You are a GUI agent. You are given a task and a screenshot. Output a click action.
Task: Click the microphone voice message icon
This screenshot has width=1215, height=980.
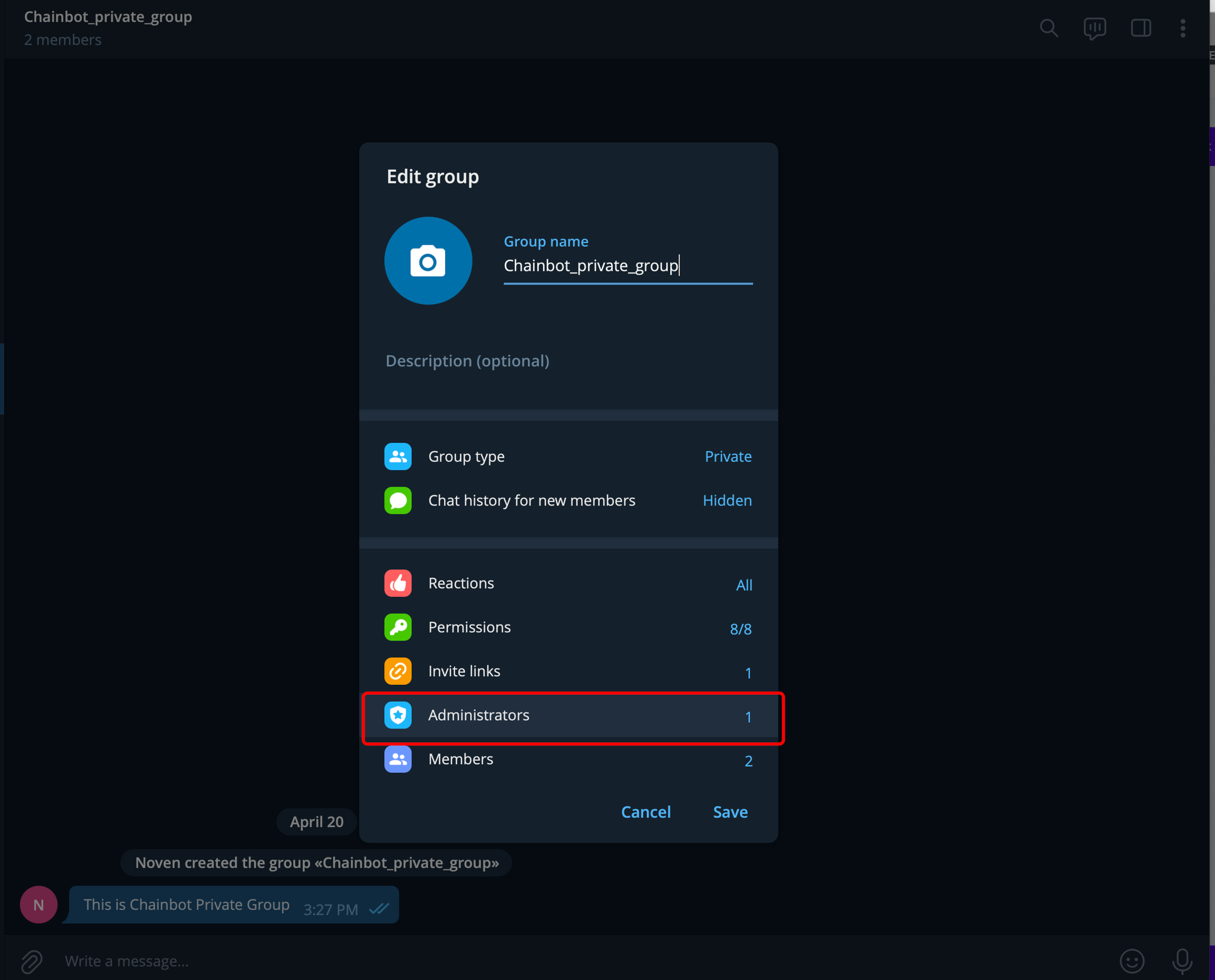click(x=1182, y=961)
